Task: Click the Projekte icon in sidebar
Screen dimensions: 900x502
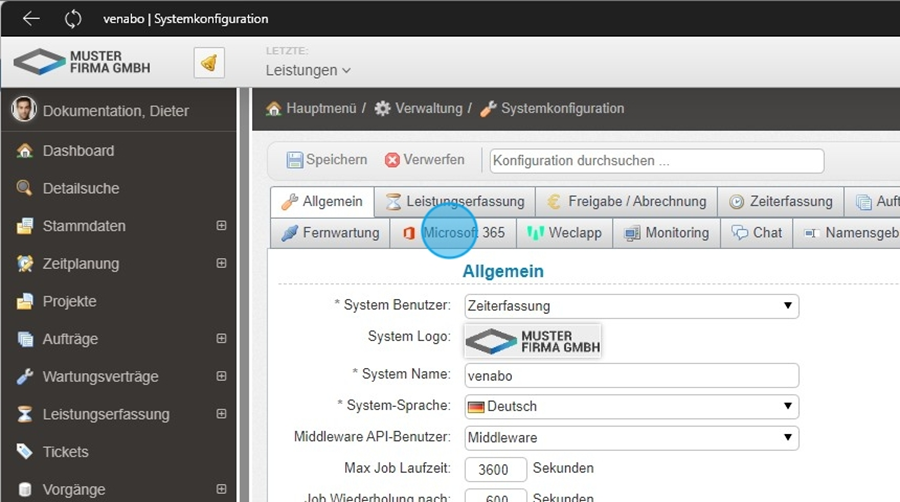Action: [25, 301]
